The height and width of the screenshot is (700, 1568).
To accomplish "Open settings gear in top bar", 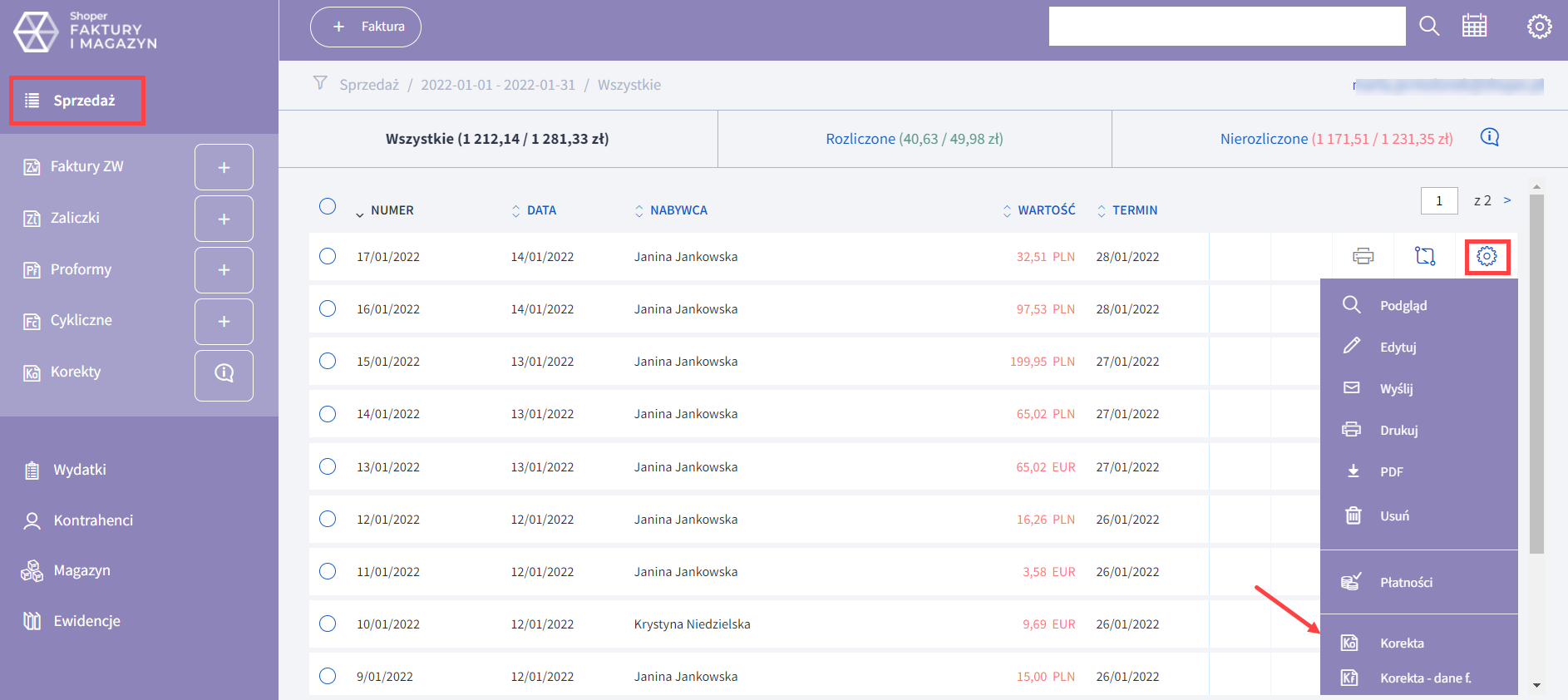I will tap(1539, 27).
